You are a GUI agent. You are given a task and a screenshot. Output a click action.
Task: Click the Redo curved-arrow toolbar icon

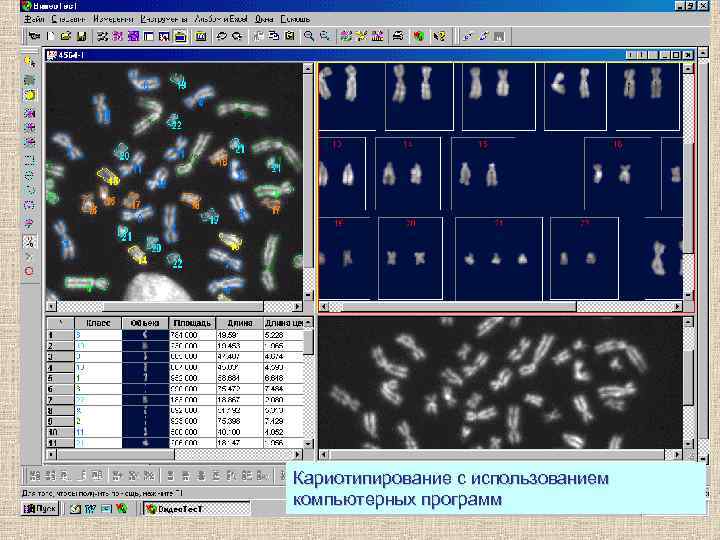[x=237, y=36]
